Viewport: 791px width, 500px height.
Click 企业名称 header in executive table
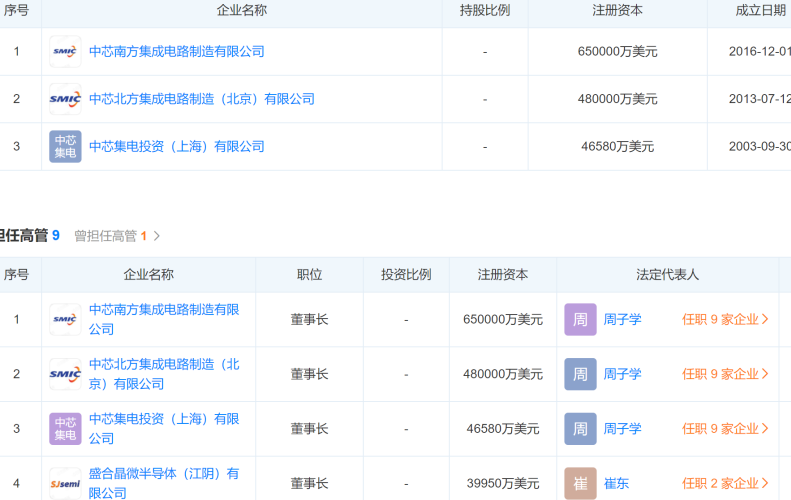pyautogui.click(x=149, y=274)
